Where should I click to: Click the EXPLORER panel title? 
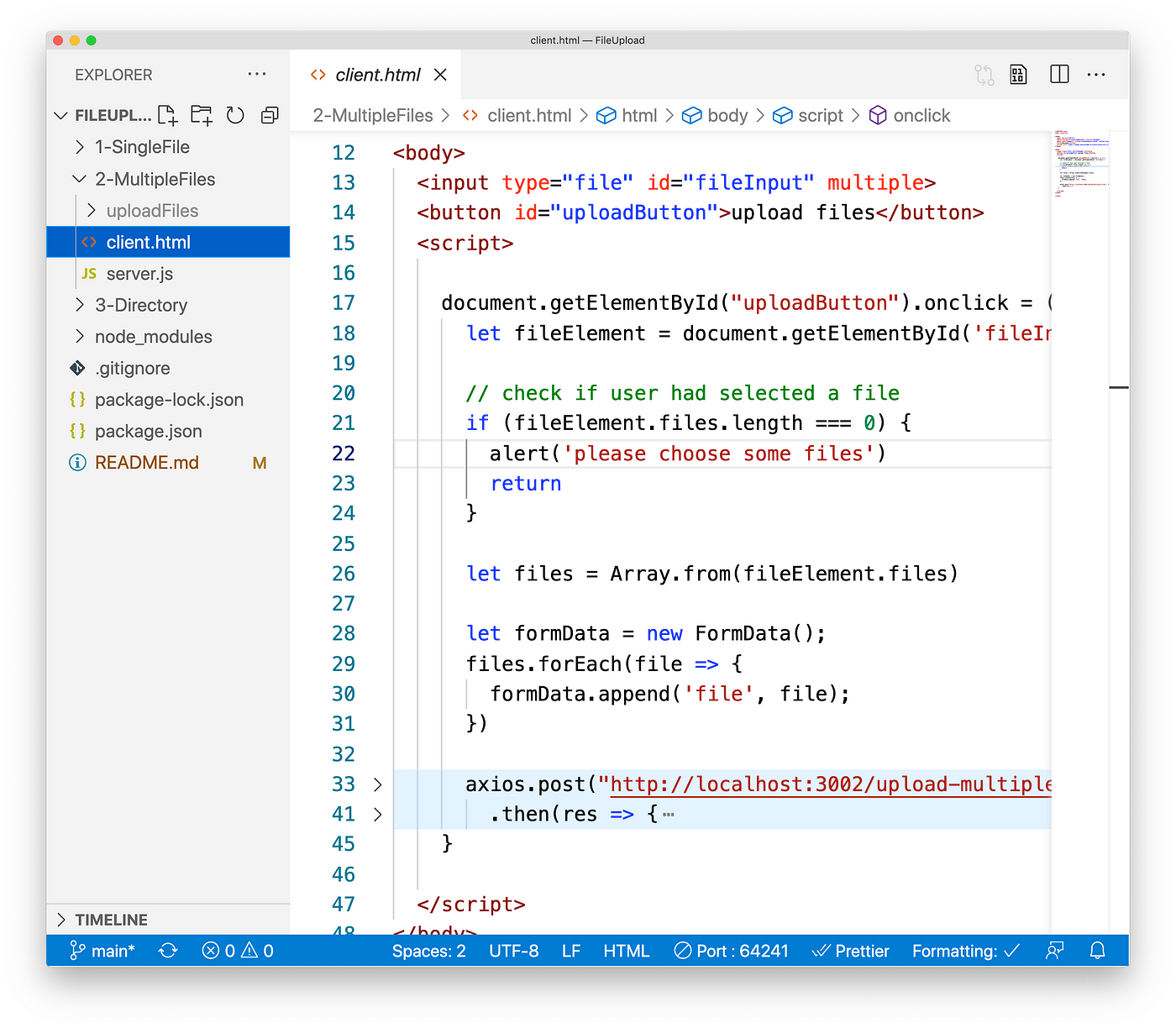pos(113,75)
